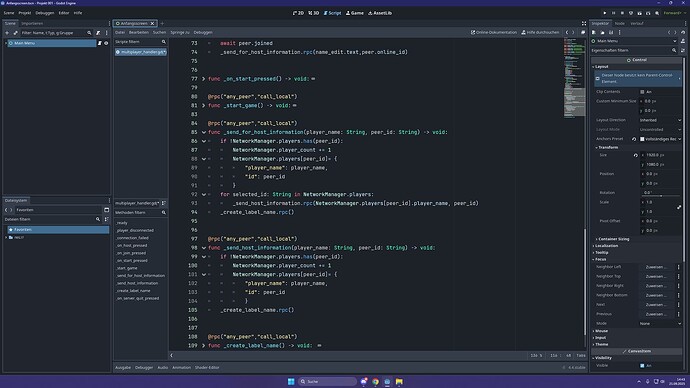
Task: Stop the running project
Action: 622,13
